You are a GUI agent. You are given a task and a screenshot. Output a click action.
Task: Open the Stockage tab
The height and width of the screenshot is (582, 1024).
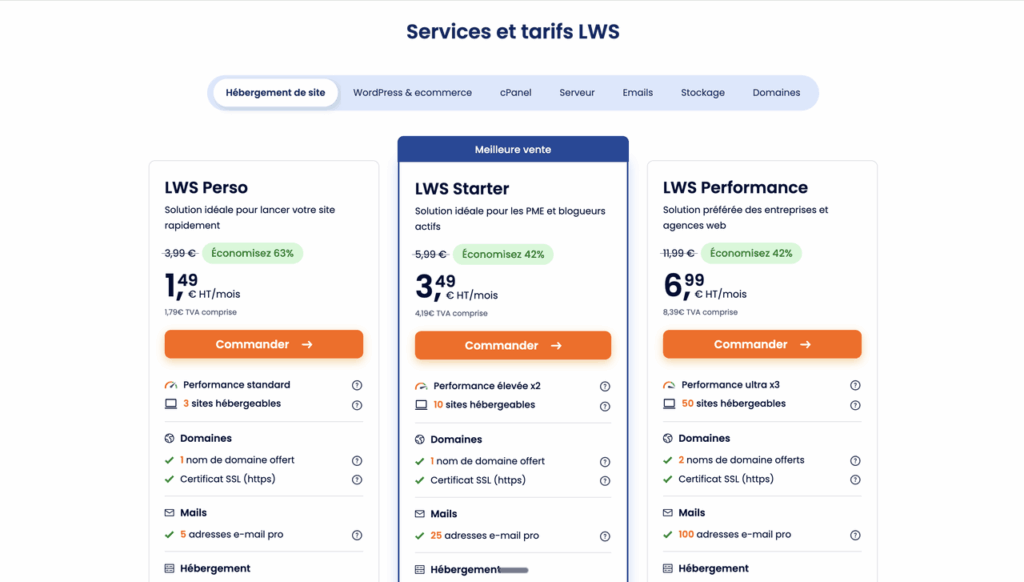pos(703,93)
